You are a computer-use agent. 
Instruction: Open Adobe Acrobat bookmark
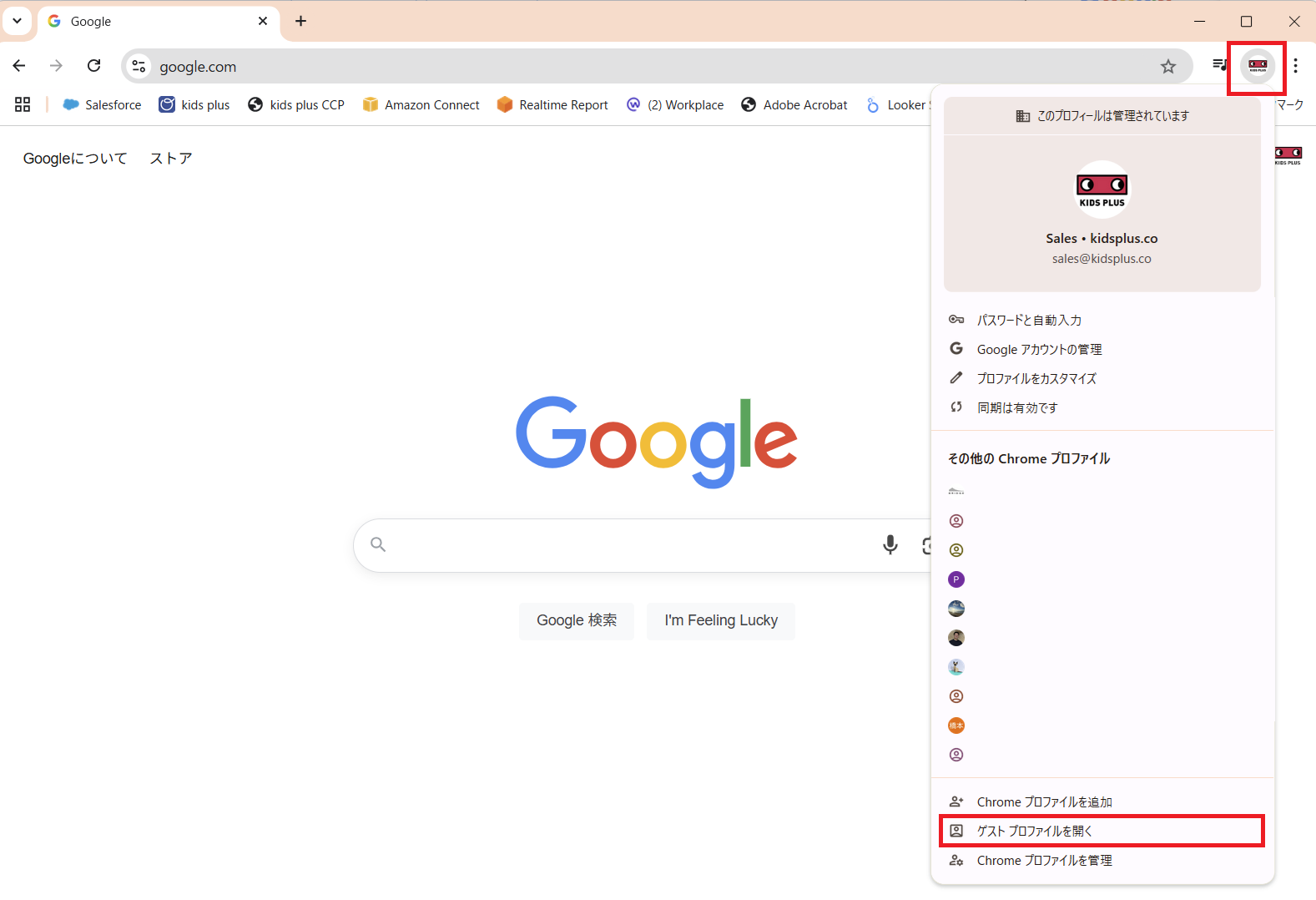pos(794,105)
